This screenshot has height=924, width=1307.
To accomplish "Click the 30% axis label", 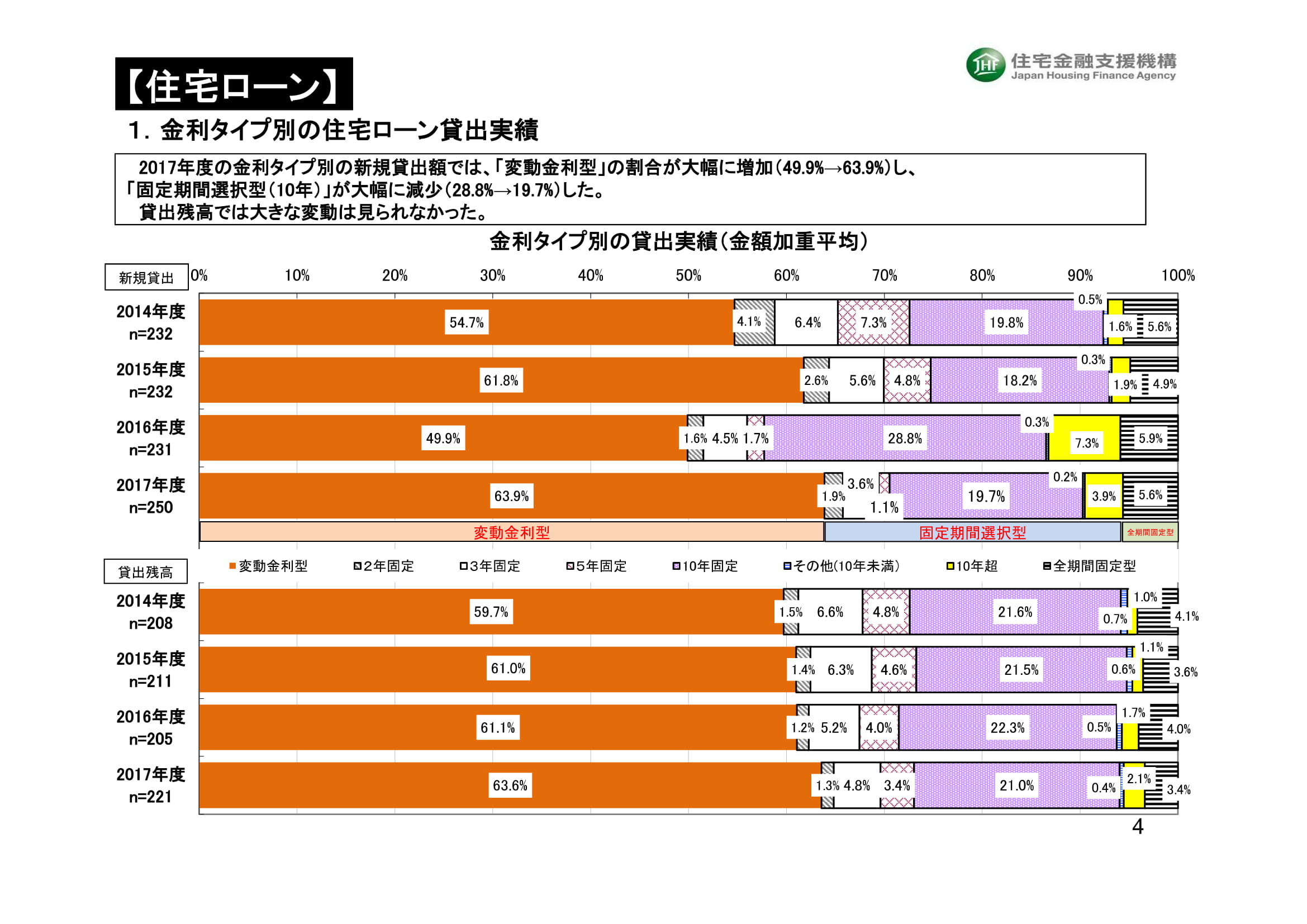I will click(492, 276).
